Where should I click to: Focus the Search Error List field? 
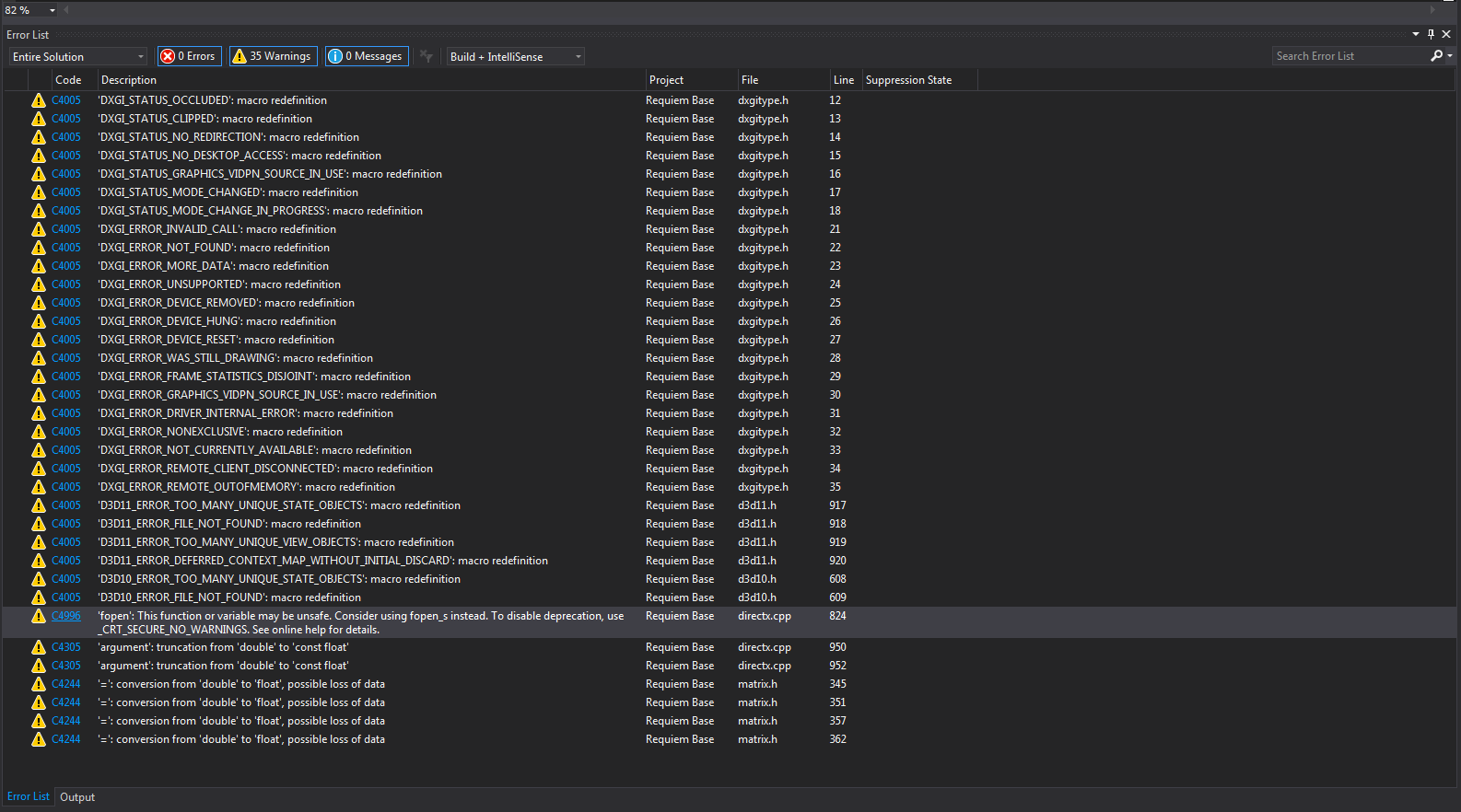click(1350, 56)
